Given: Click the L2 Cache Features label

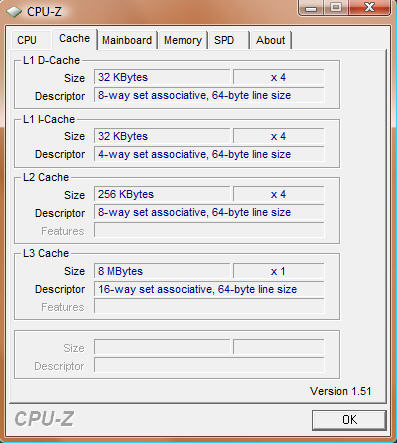Looking at the screenshot, I should point(62,231).
